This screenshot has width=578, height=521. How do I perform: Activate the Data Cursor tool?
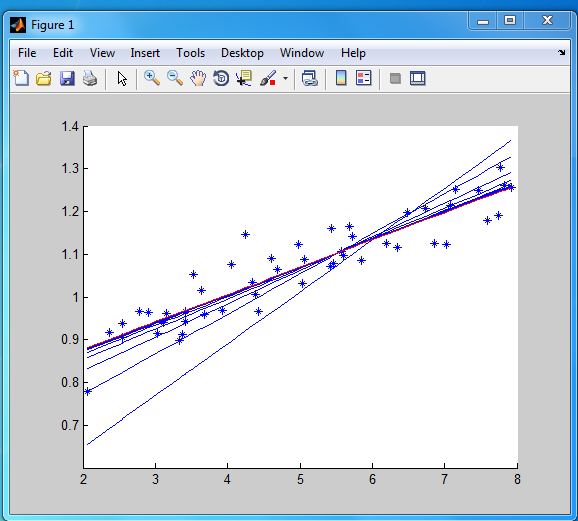pos(244,78)
